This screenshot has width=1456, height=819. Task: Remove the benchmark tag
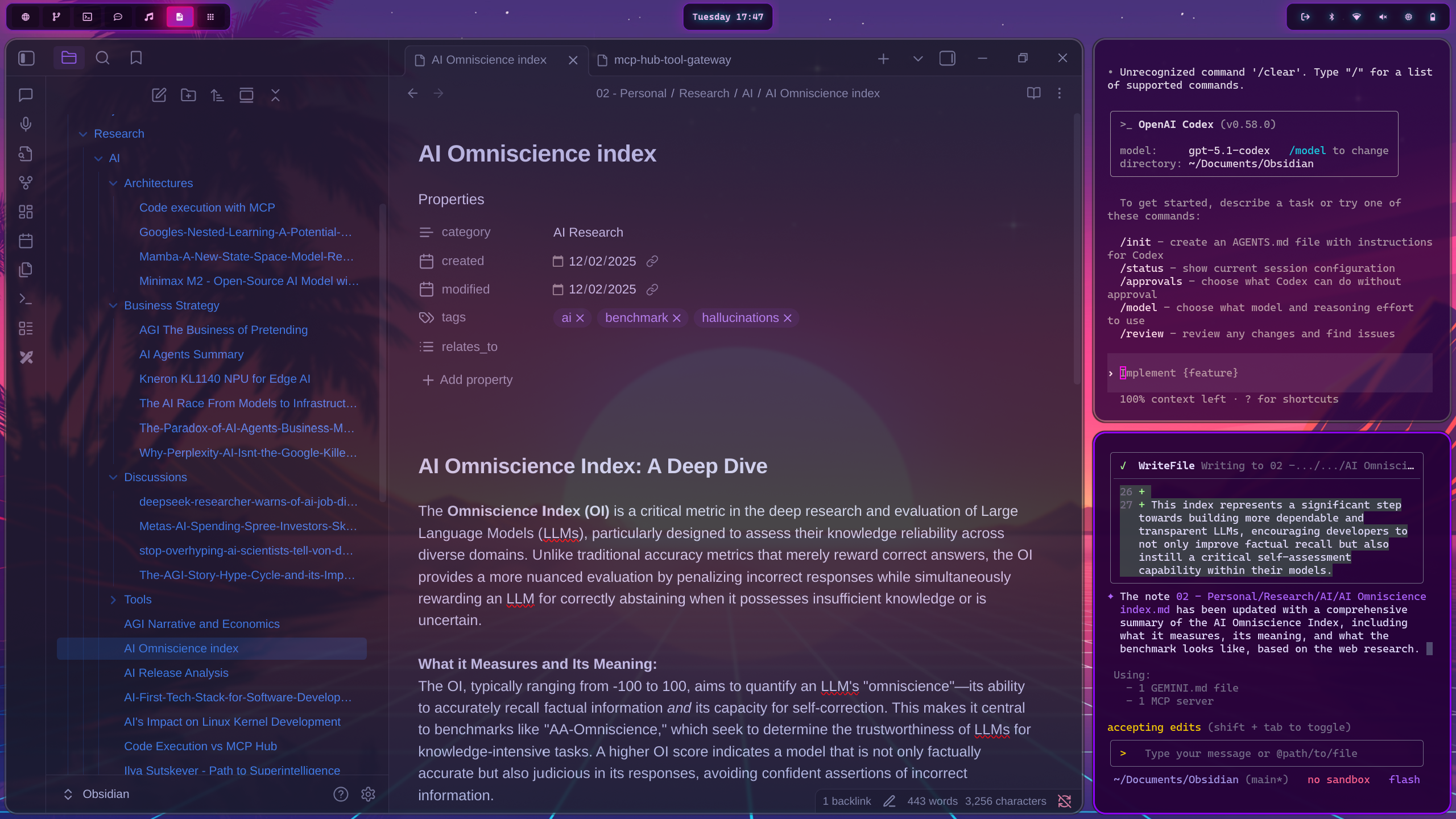pyautogui.click(x=676, y=318)
